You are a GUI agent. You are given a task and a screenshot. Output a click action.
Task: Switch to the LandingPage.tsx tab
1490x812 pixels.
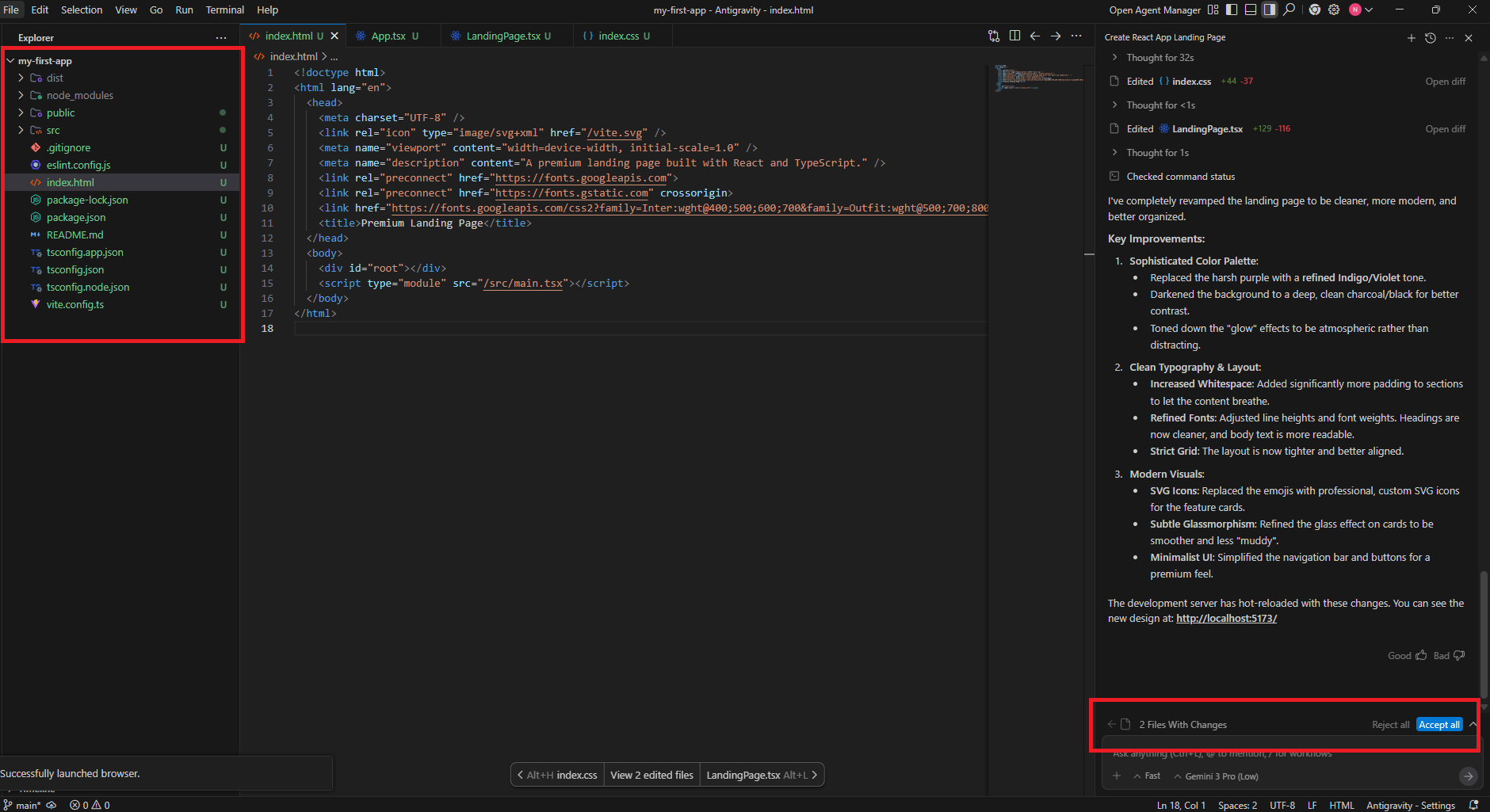tap(502, 36)
